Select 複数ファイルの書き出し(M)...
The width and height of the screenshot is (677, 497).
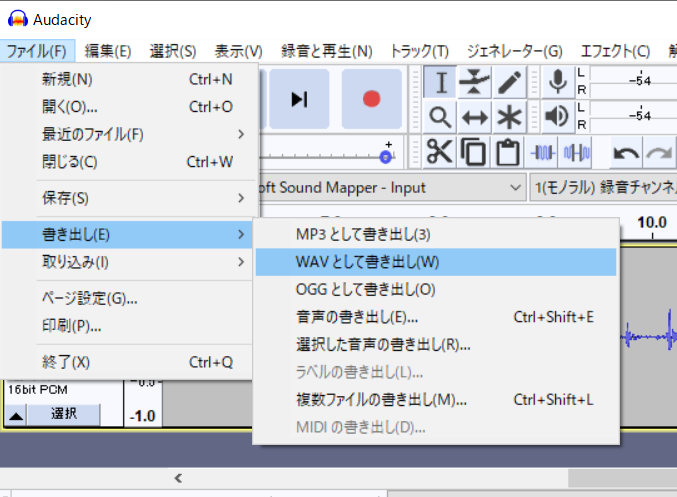pos(436,400)
